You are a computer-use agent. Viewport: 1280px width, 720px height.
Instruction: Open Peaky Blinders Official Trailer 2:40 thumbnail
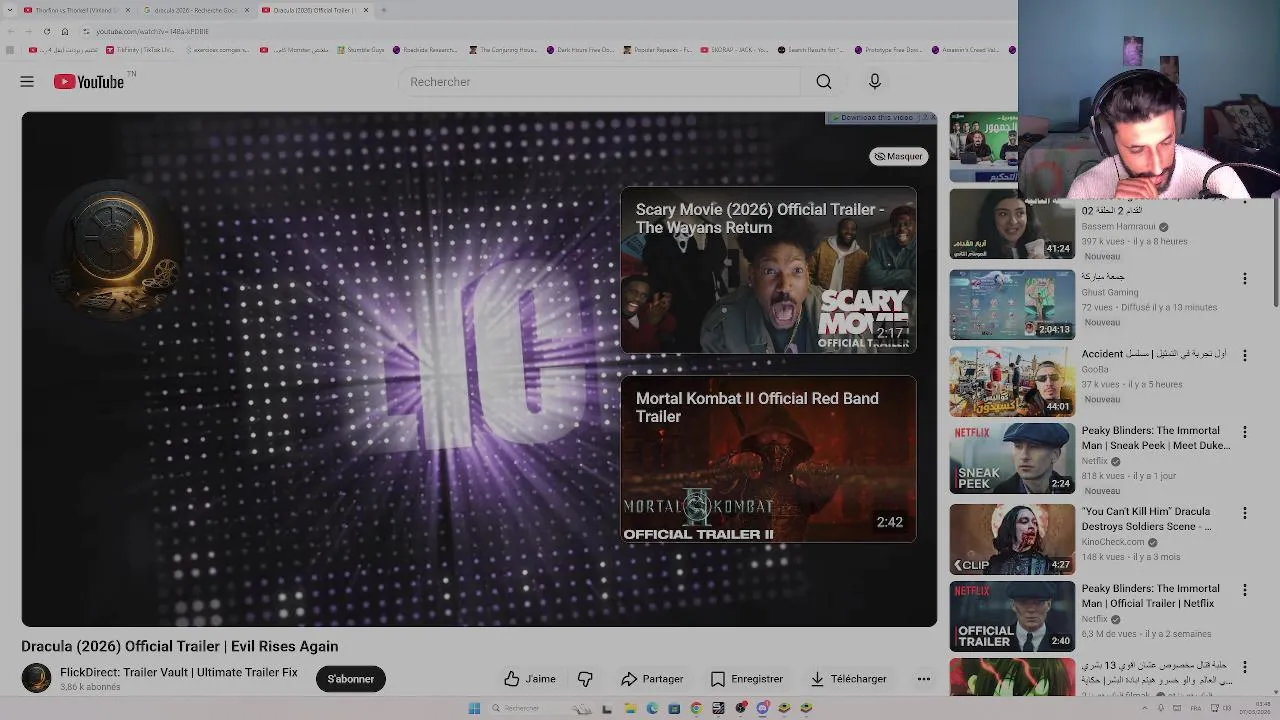(1012, 616)
